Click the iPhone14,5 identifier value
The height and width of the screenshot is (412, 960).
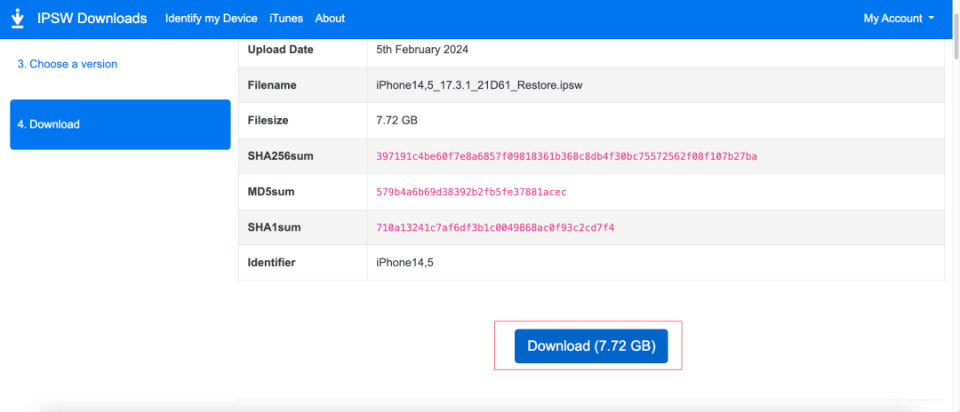pyautogui.click(x=405, y=263)
